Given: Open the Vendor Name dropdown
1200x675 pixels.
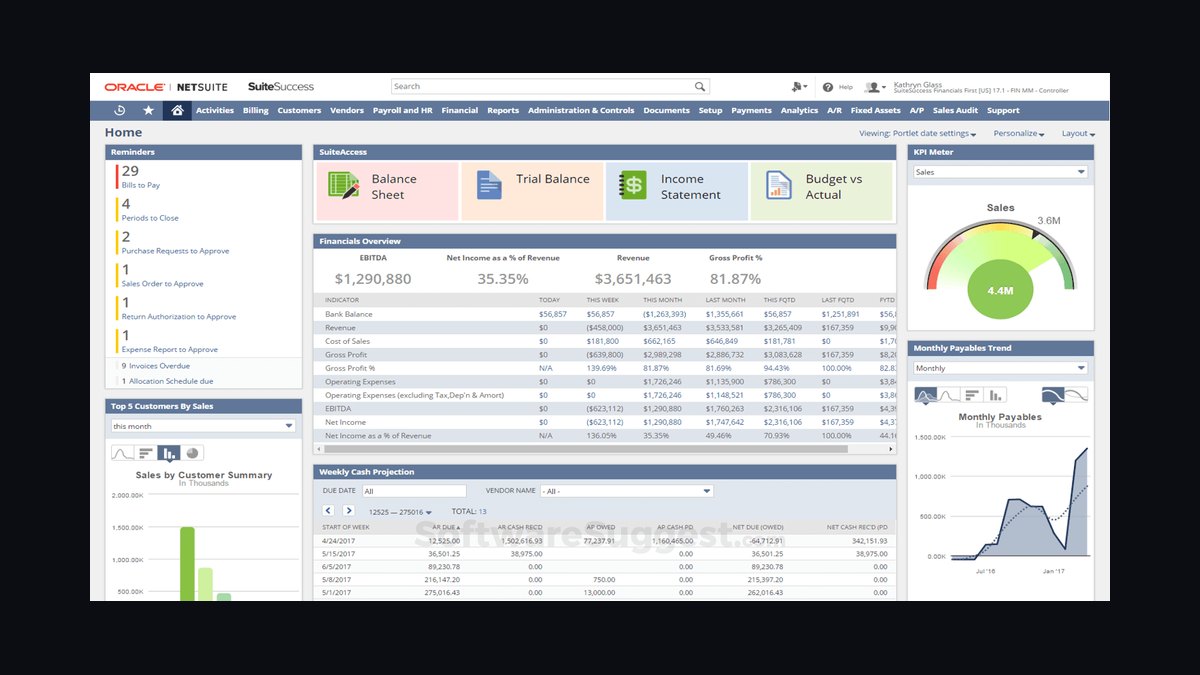Looking at the screenshot, I should tap(626, 491).
